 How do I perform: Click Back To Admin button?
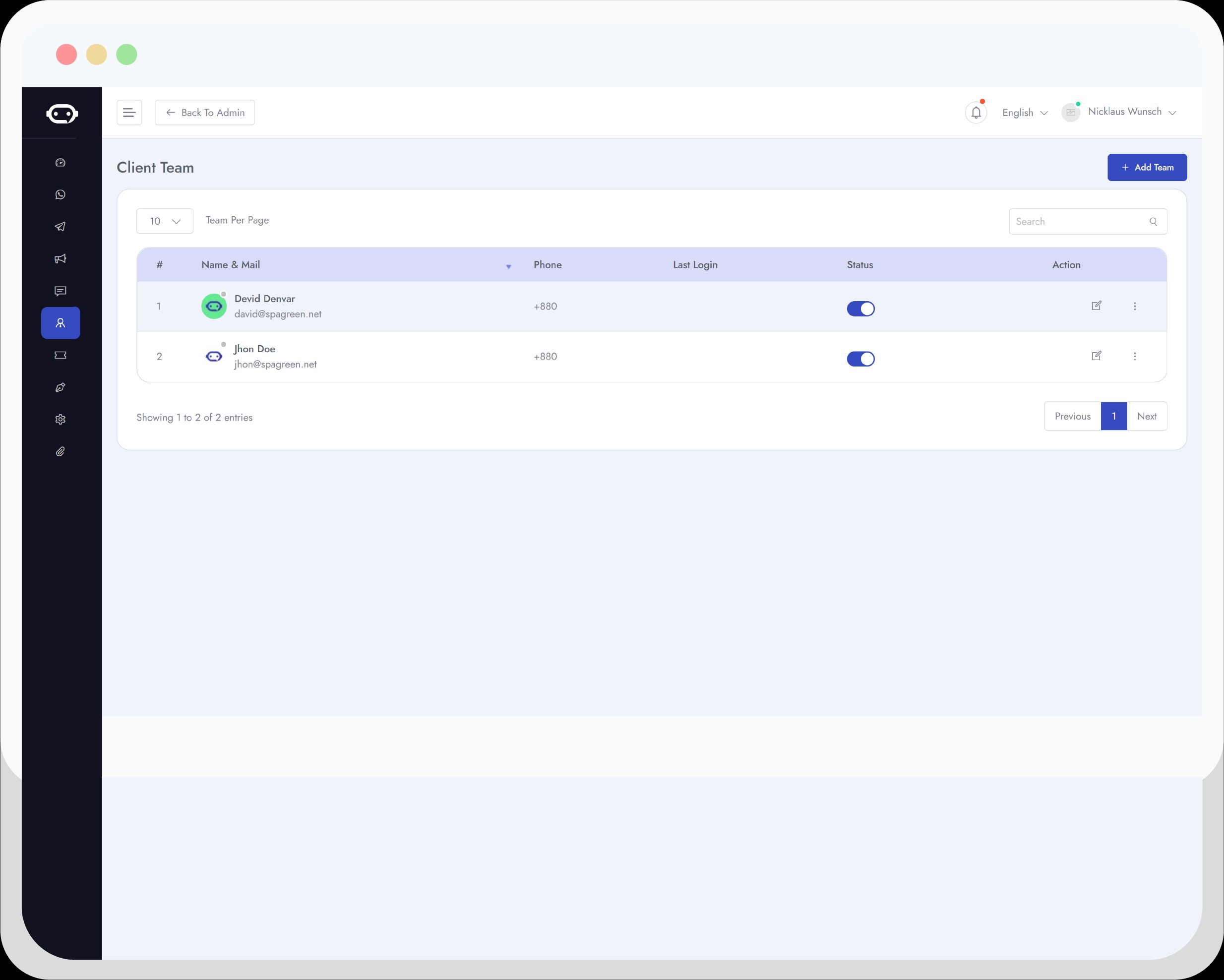pos(205,112)
